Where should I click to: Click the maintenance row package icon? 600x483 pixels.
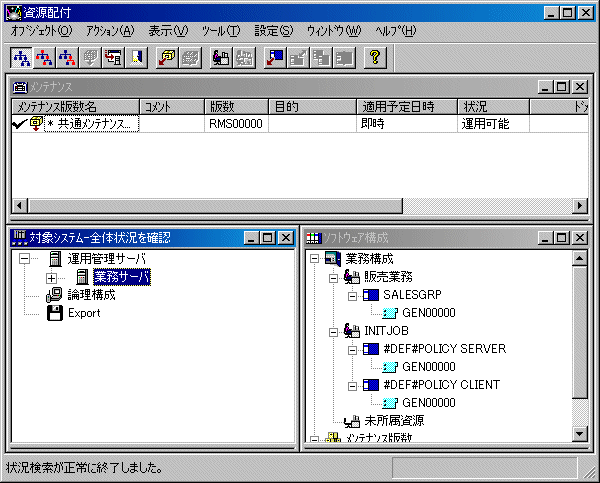click(x=36, y=124)
